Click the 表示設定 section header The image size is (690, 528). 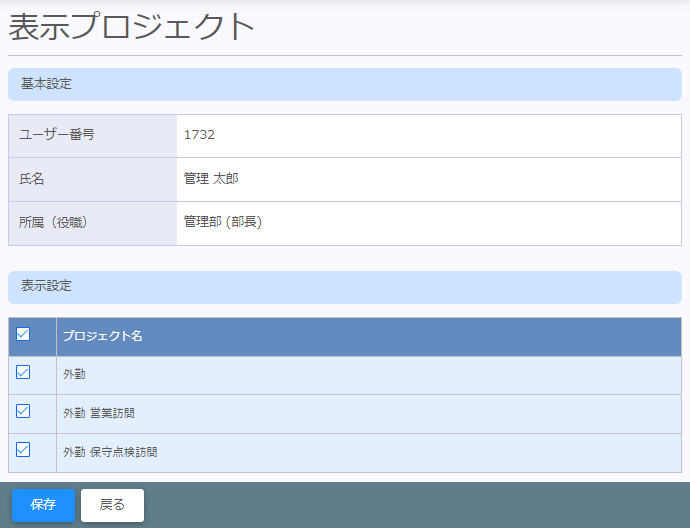coord(46,286)
